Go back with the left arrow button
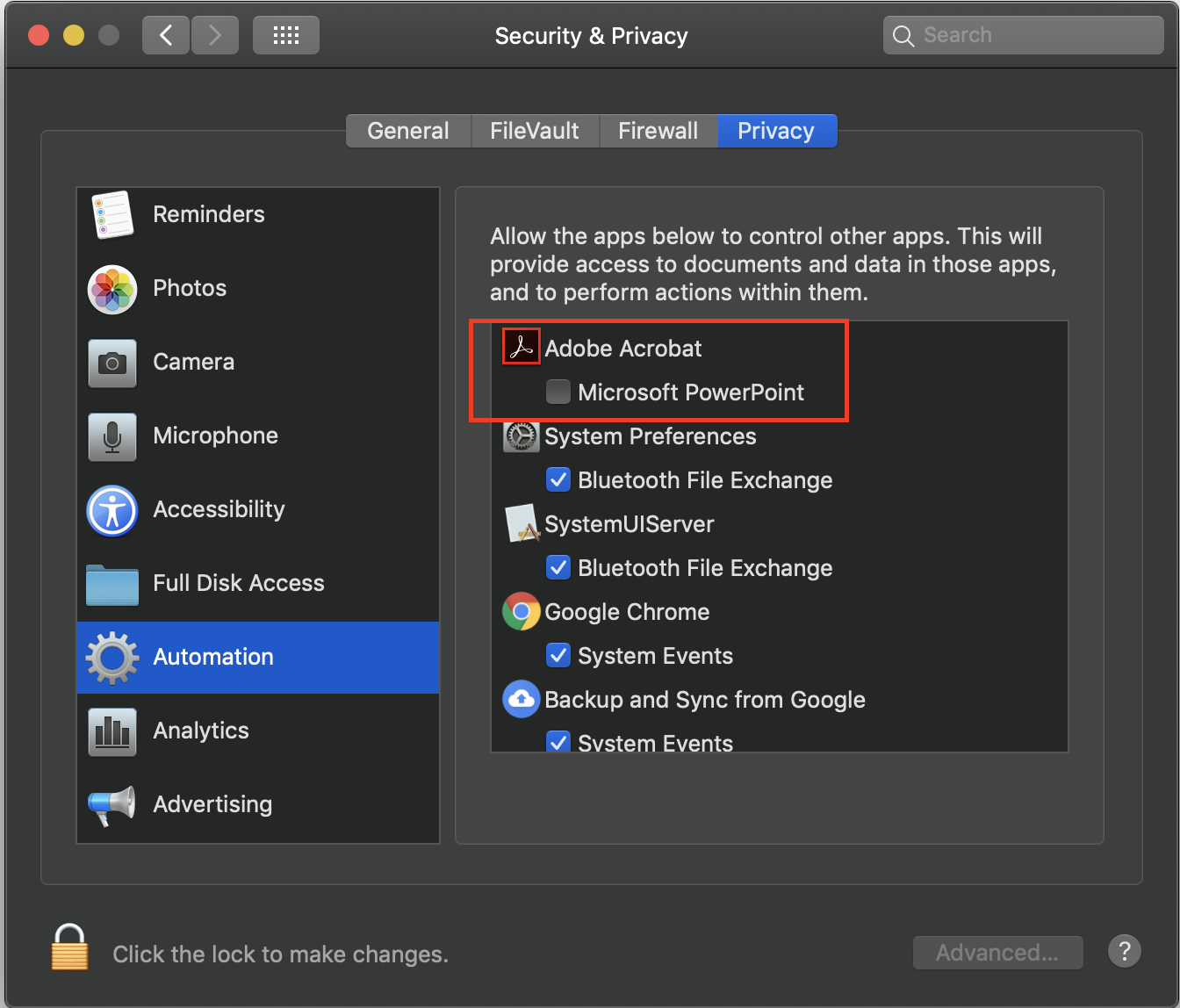Image resolution: width=1180 pixels, height=1008 pixels. coord(166,35)
